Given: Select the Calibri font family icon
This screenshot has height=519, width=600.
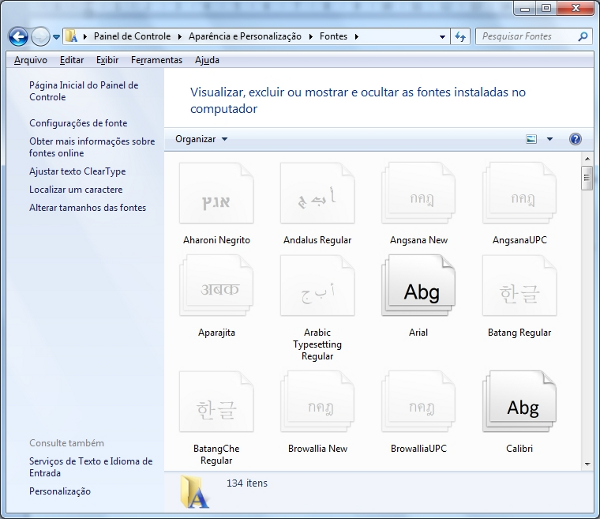Looking at the screenshot, I should [519, 401].
